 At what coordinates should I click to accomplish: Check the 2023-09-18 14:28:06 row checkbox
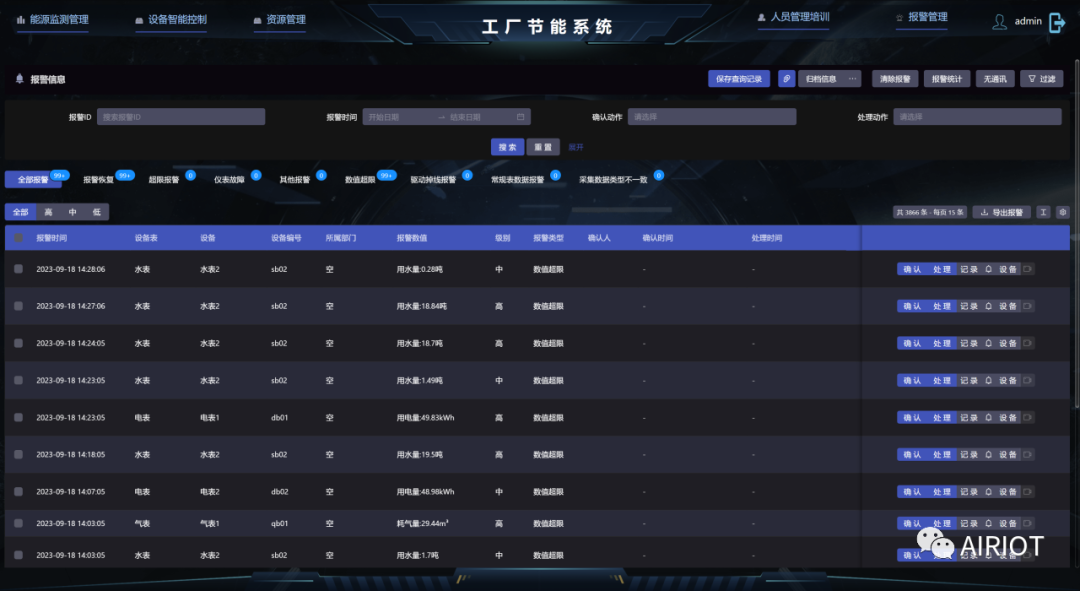(x=19, y=269)
